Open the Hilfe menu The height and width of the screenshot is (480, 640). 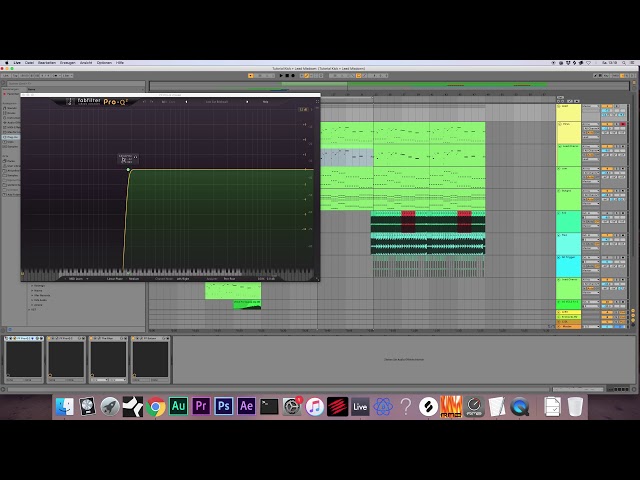pos(120,63)
